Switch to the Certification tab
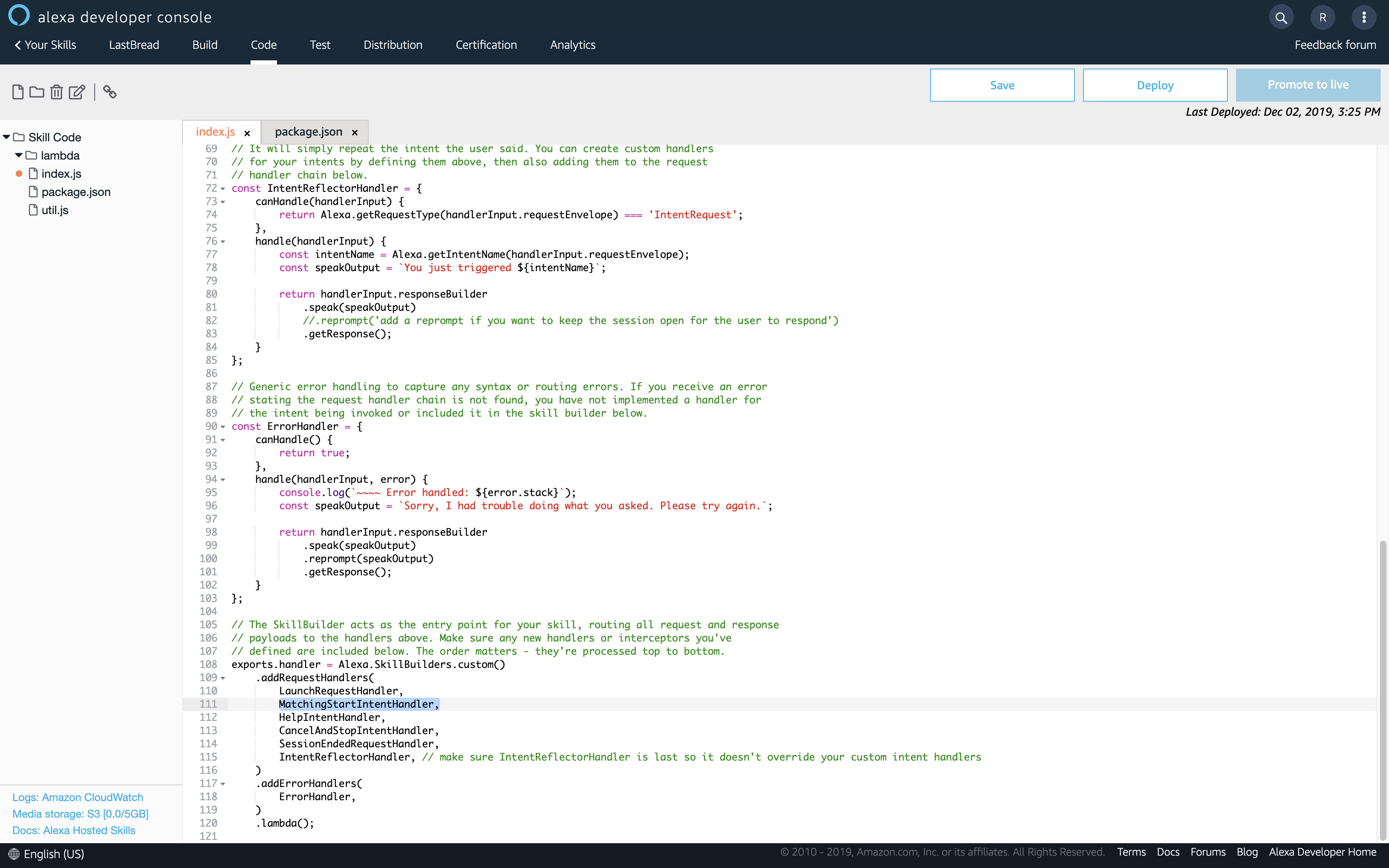Screen dimensions: 1389x868 point(486,45)
